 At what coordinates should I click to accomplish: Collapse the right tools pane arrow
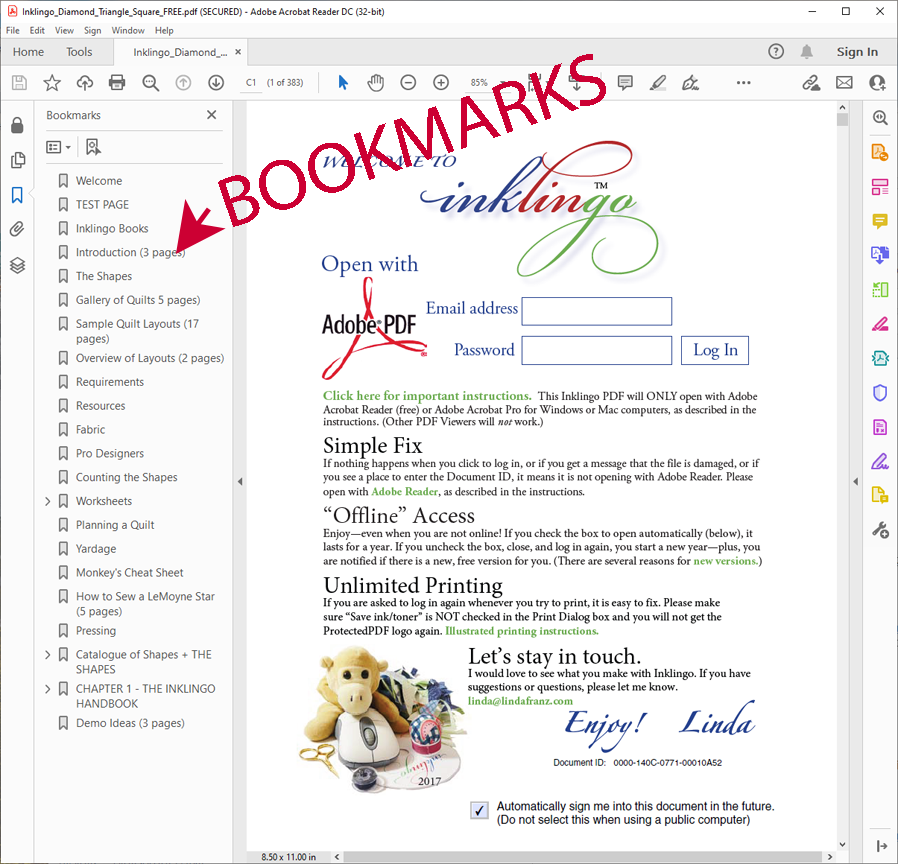[856, 482]
